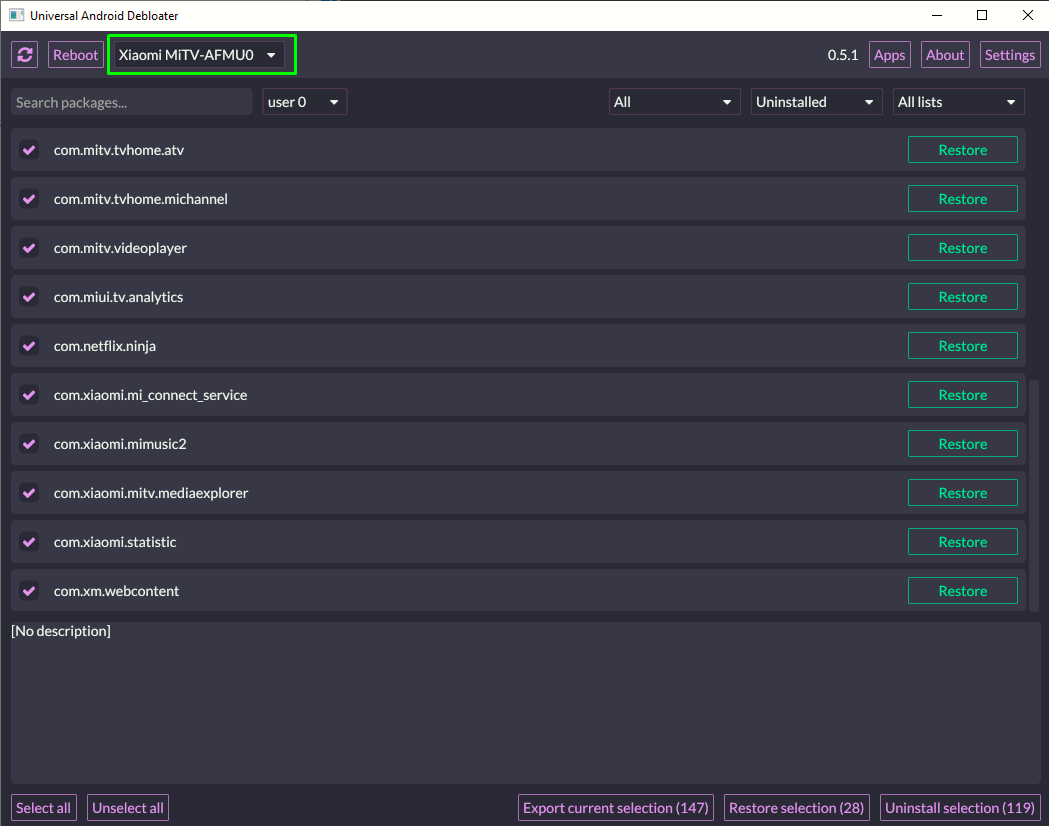1049x826 pixels.
Task: Uncheck com.netflix.ninja checkbox
Action: tap(29, 346)
